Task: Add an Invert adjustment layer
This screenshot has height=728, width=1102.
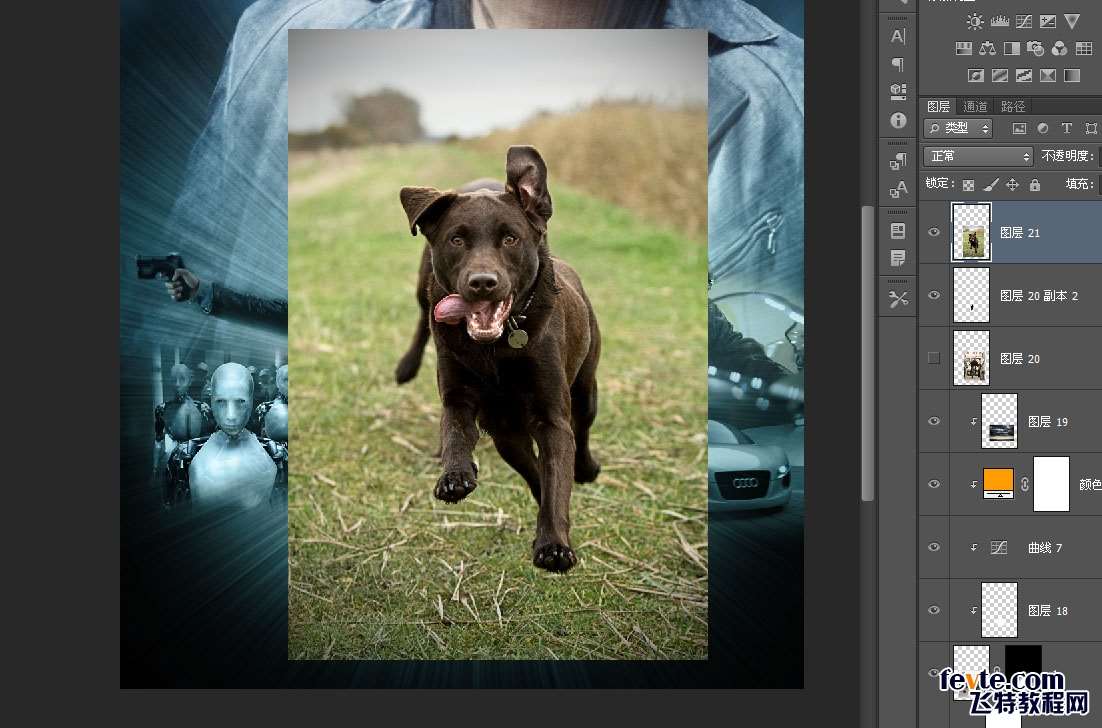Action: pyautogui.click(x=975, y=74)
